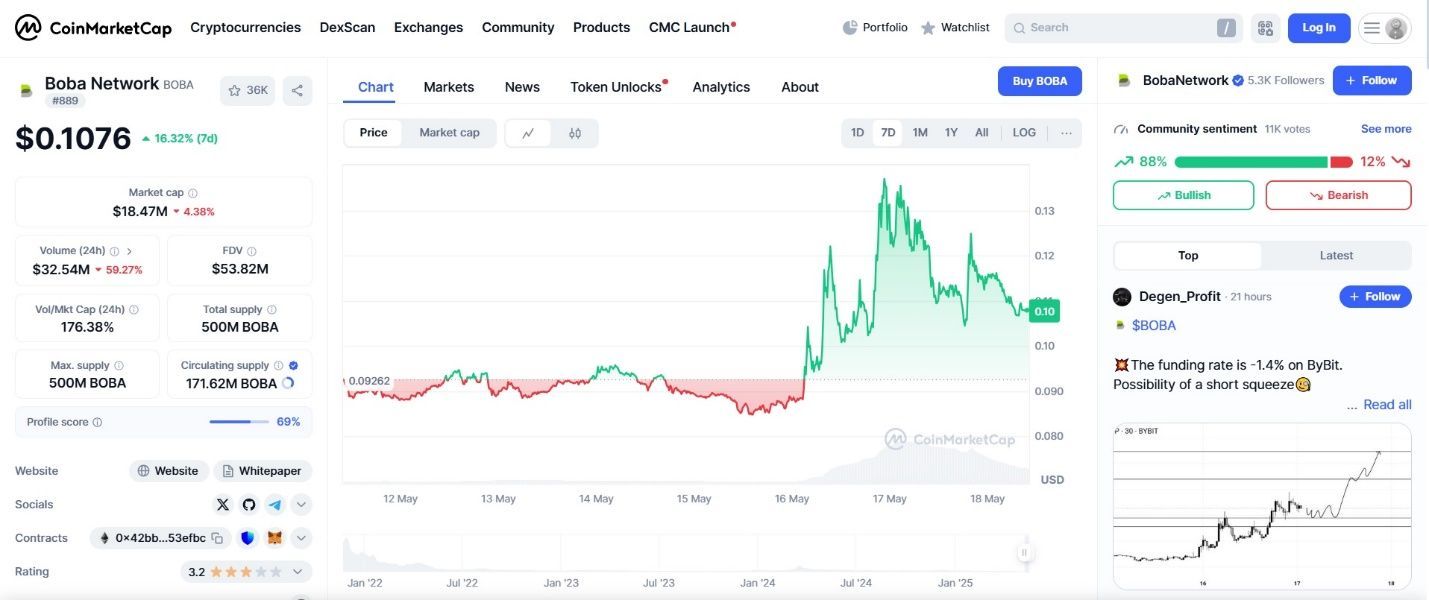
Task: Click the QR code scan icon
Action: [1265, 28]
